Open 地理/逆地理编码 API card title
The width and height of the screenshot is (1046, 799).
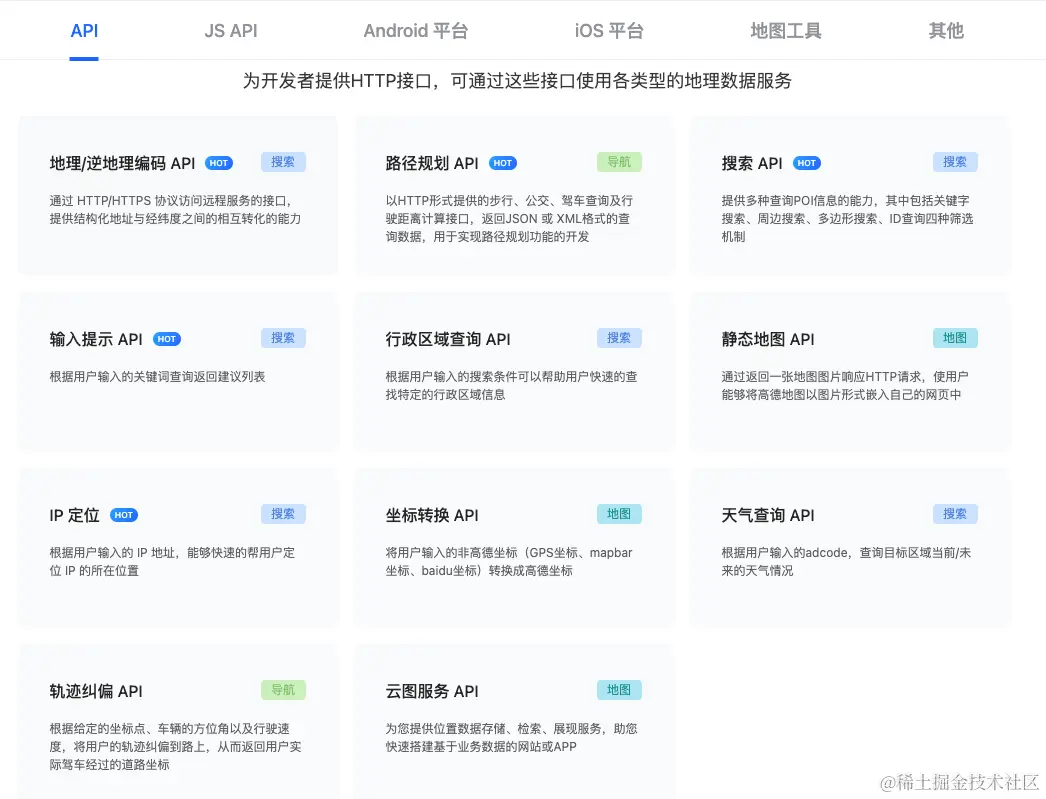point(122,163)
